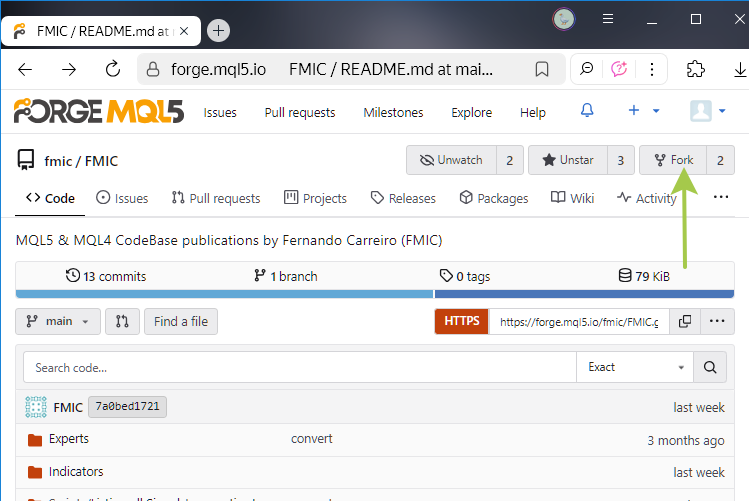Viewport: 749px width, 501px height.
Task: Open the Exact search mode dropdown
Action: 635,367
